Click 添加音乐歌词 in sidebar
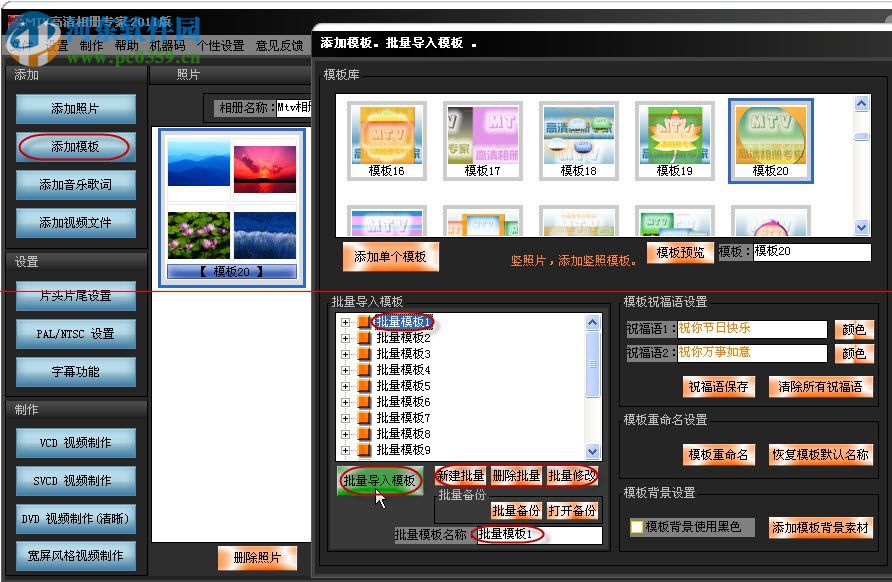892x582 pixels. (76, 185)
